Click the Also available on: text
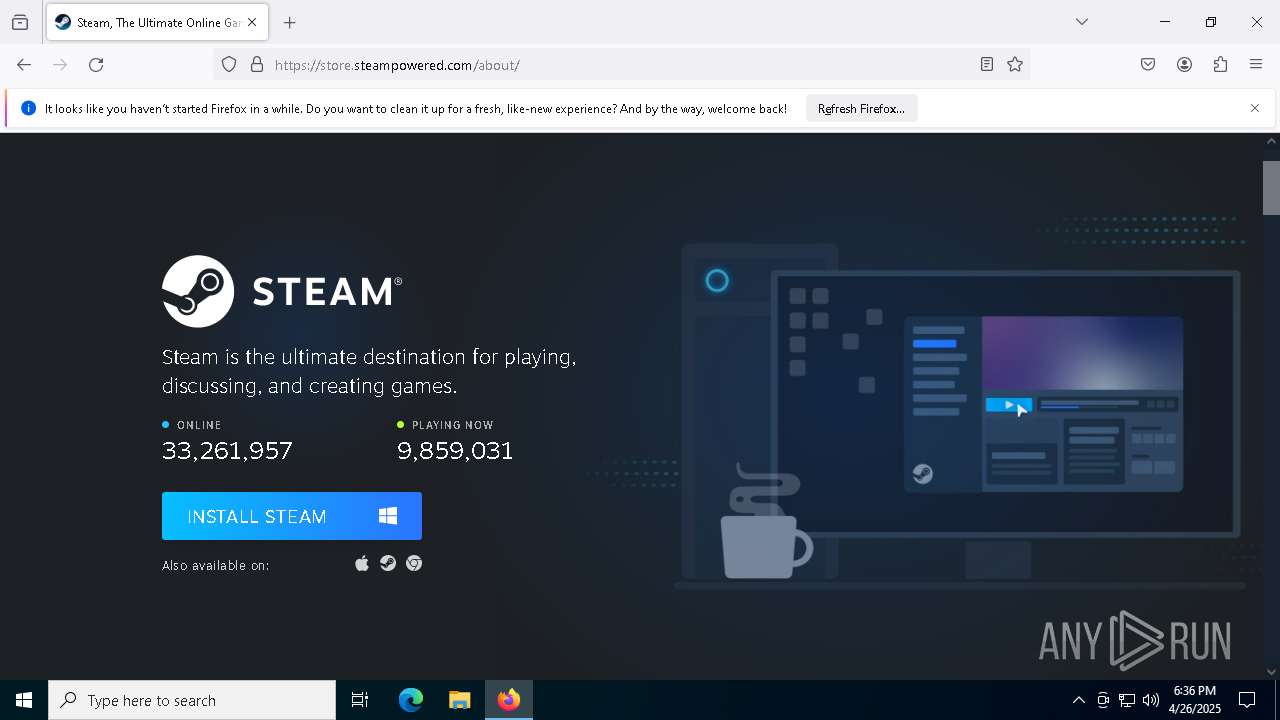Viewport: 1280px width, 720px height. coord(216,565)
